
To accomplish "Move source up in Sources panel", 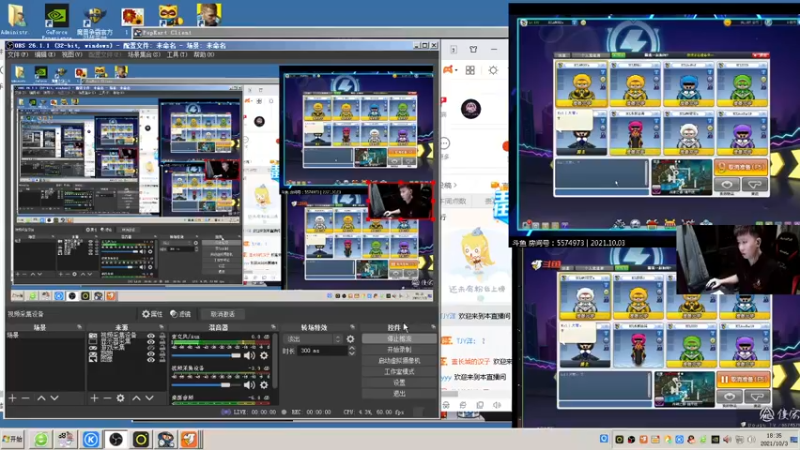I will pyautogui.click(x=136, y=398).
